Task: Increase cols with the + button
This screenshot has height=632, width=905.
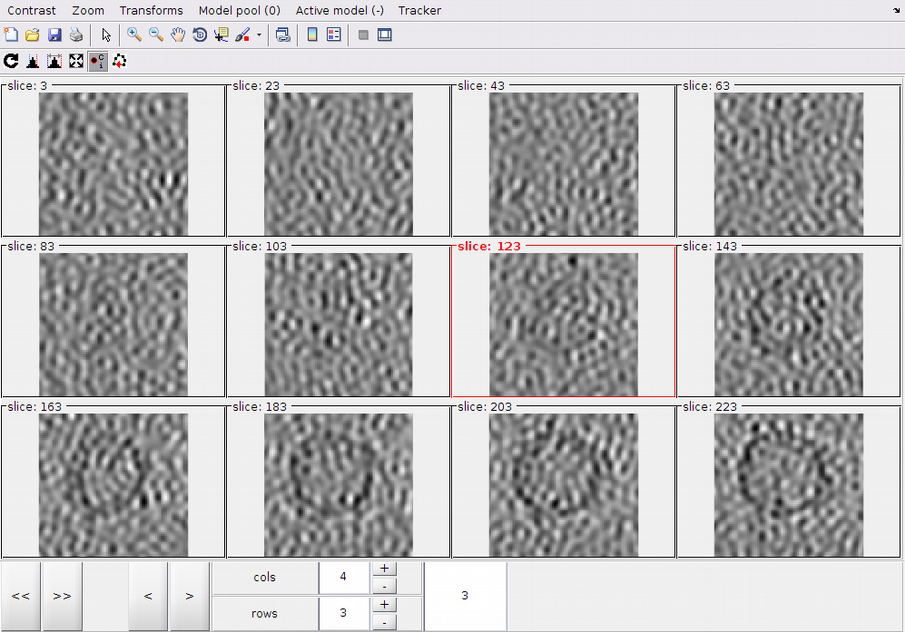Action: pyautogui.click(x=384, y=569)
